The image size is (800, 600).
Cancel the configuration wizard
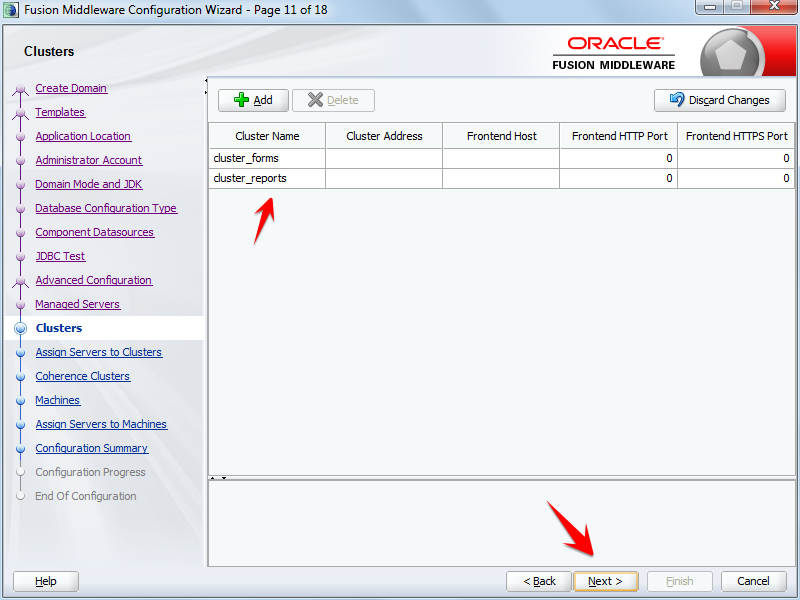click(x=753, y=581)
